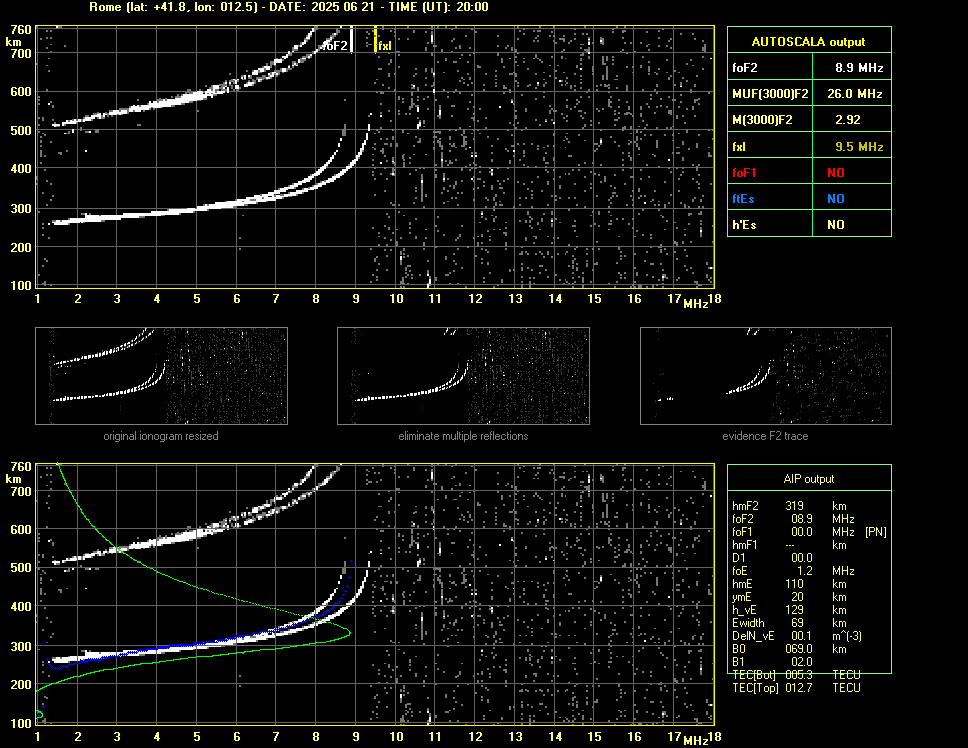Click the 760 km axis label on the top ionogram
Screen dimensions: 968x748
[x=21, y=30]
